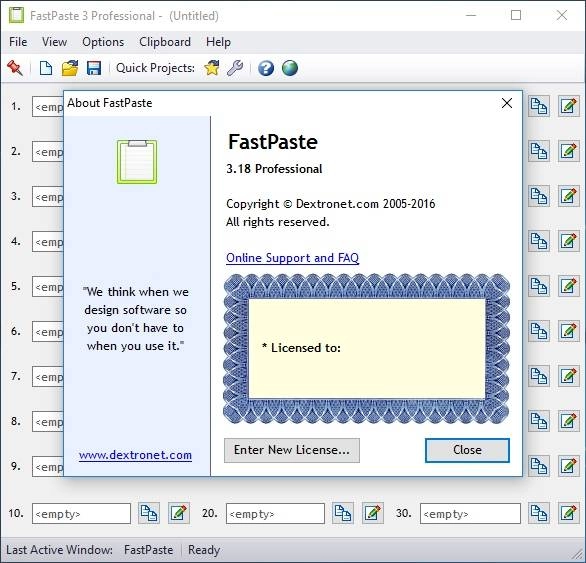Click the partly hidden field of item 9

point(48,467)
